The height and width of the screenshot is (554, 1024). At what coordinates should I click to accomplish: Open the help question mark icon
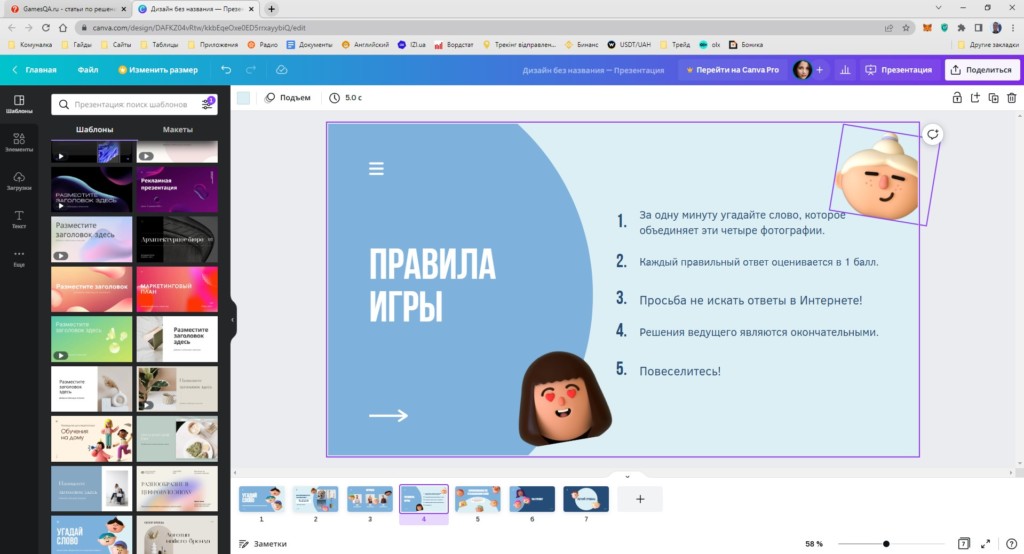tap(1012, 544)
